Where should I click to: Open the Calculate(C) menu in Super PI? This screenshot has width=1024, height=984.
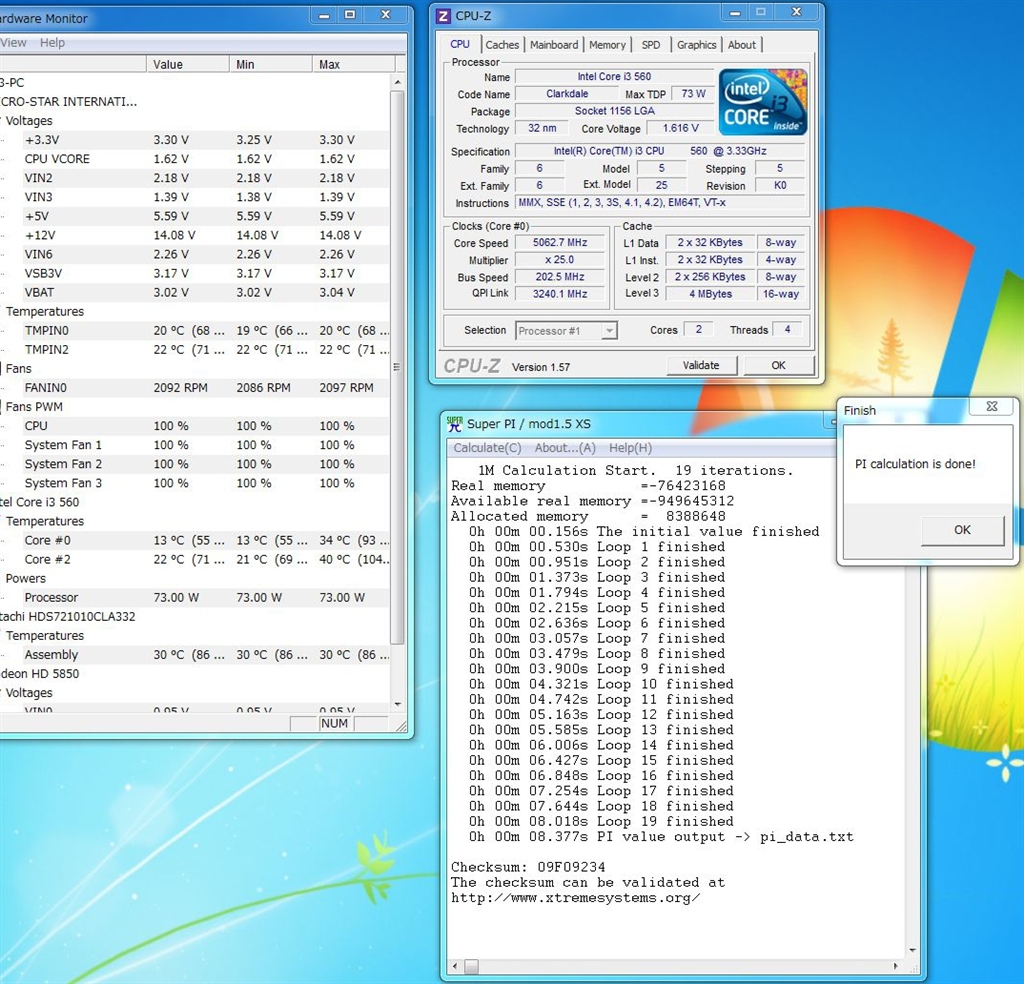click(487, 448)
